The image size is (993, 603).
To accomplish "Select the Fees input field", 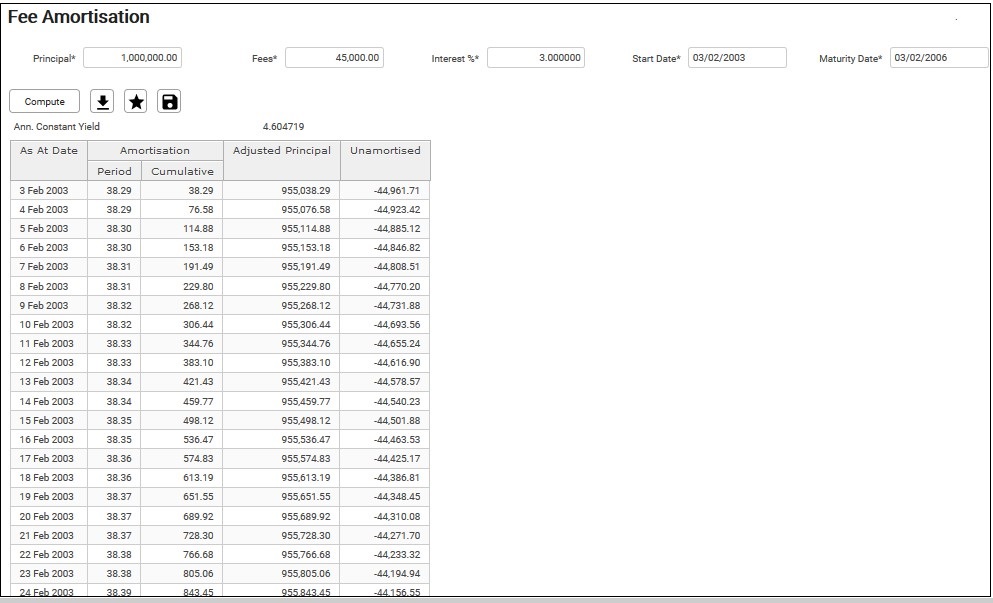I will (x=335, y=58).
